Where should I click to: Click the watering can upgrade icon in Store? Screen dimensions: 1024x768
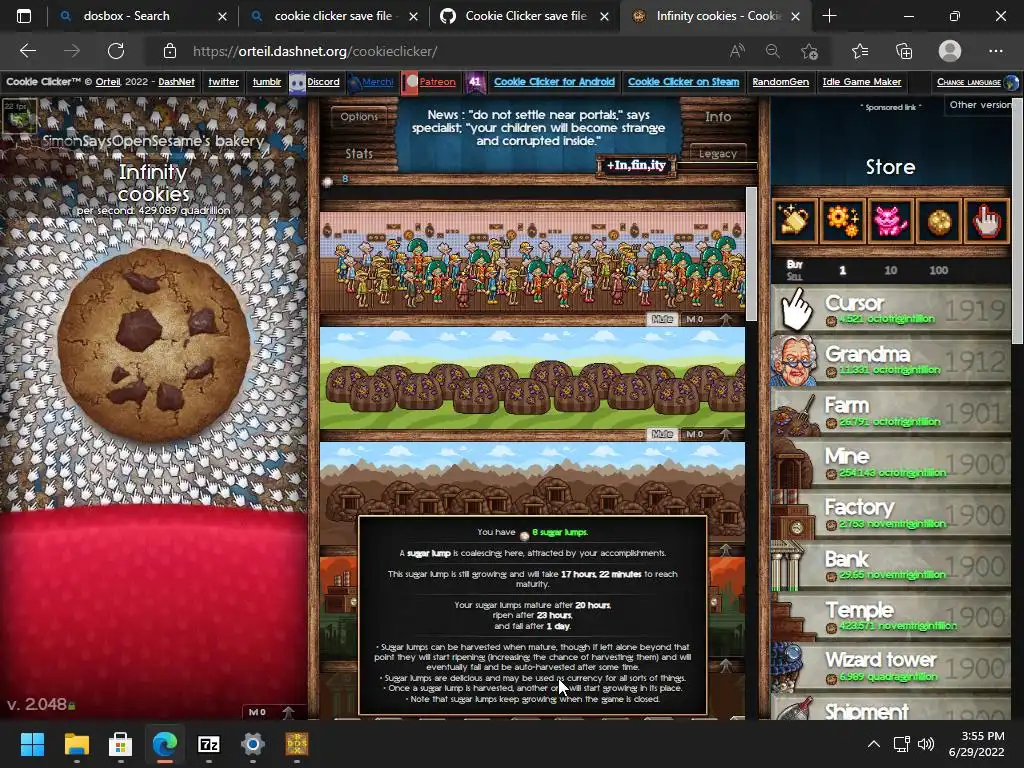pyautogui.click(x=795, y=221)
